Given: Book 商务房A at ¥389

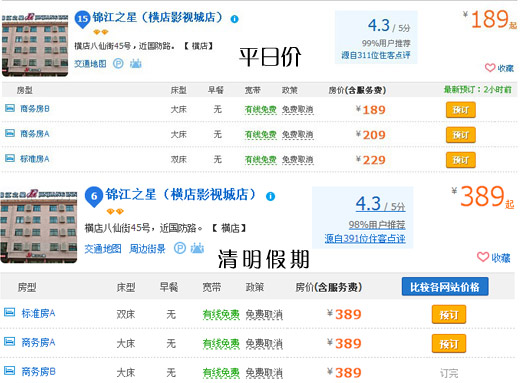Looking at the screenshot, I should coord(449,344).
